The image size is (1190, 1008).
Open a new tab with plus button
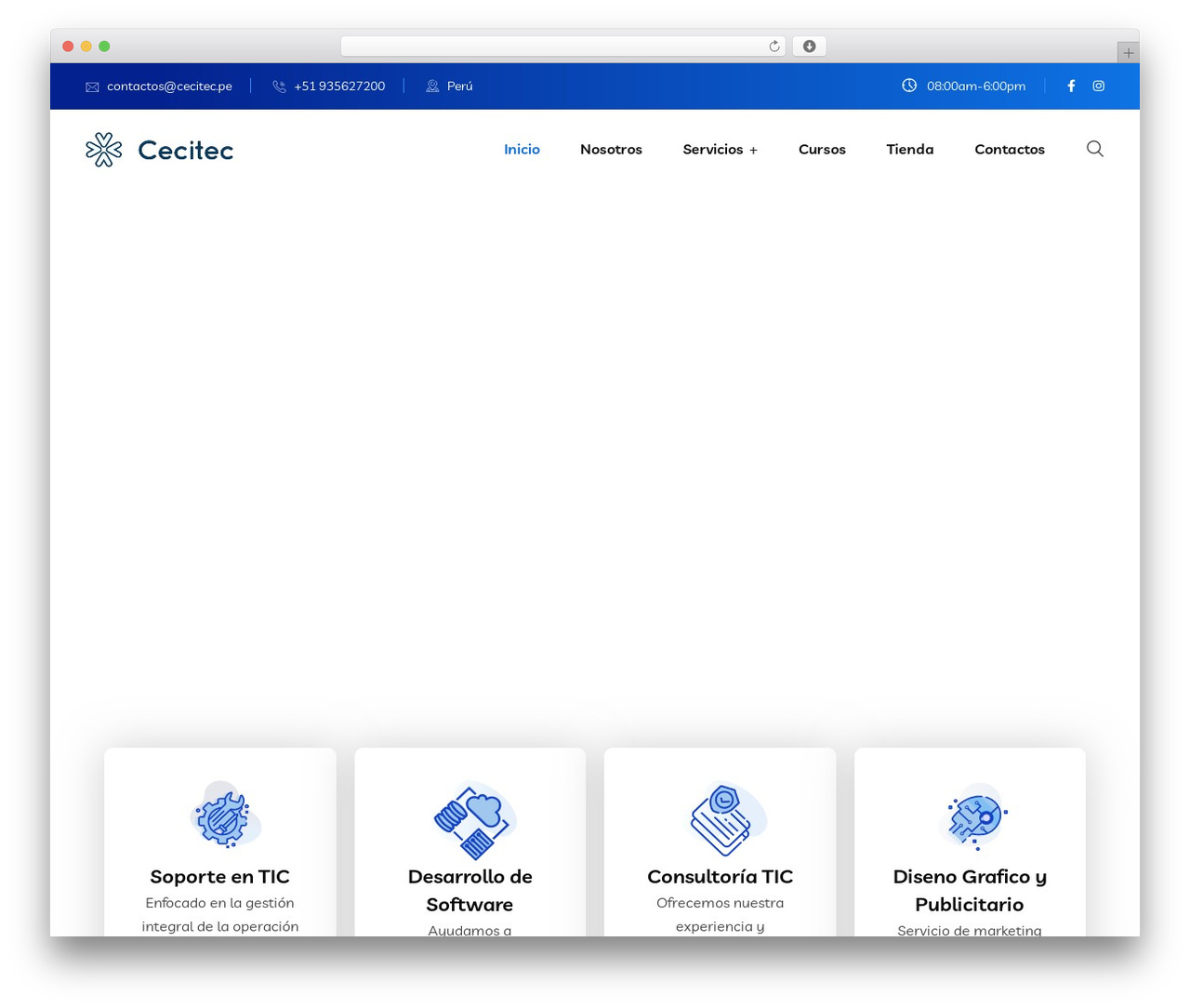[x=1129, y=53]
